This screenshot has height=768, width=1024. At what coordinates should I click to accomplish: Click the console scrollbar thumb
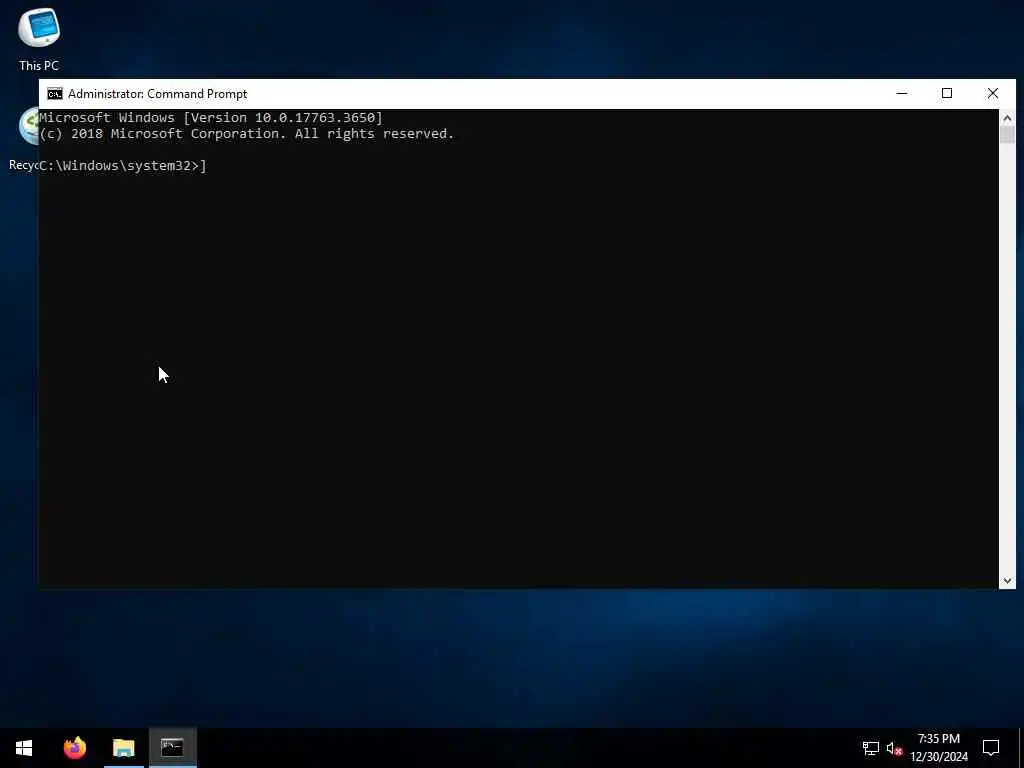(x=1007, y=135)
